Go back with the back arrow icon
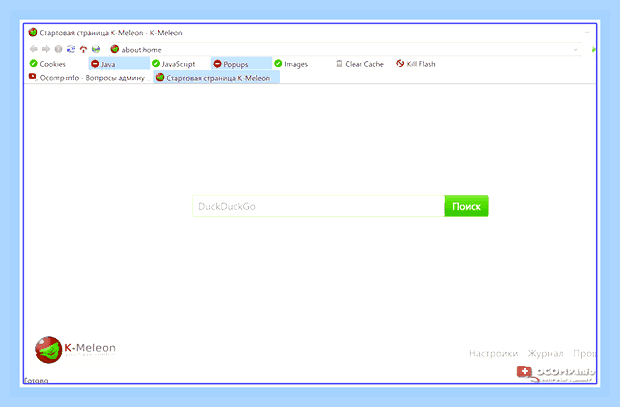This screenshot has height=407, width=620. click(34, 49)
